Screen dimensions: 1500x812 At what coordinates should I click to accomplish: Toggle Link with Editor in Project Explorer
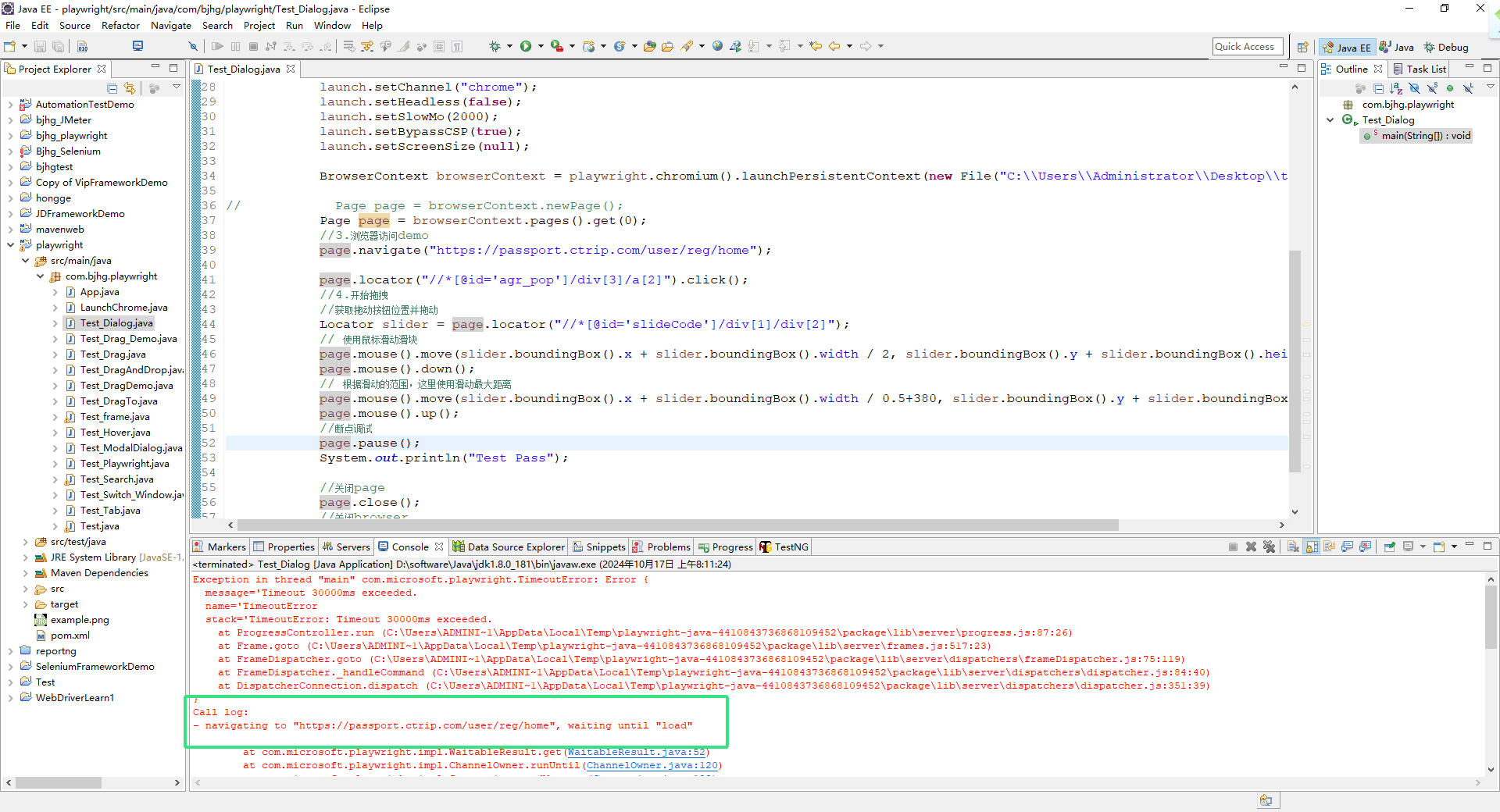click(x=130, y=88)
